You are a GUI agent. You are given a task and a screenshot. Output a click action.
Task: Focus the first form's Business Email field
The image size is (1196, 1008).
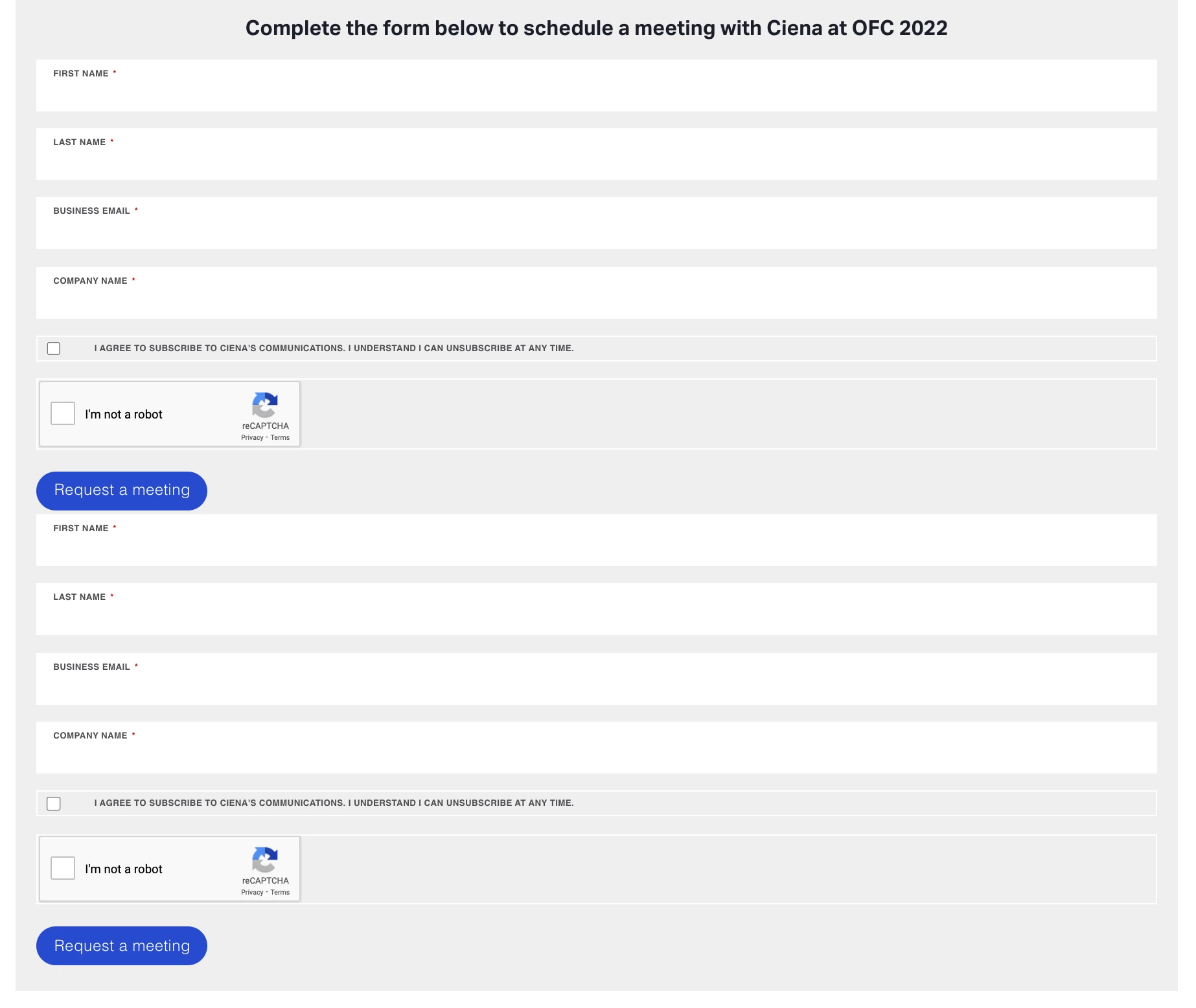[596, 223]
